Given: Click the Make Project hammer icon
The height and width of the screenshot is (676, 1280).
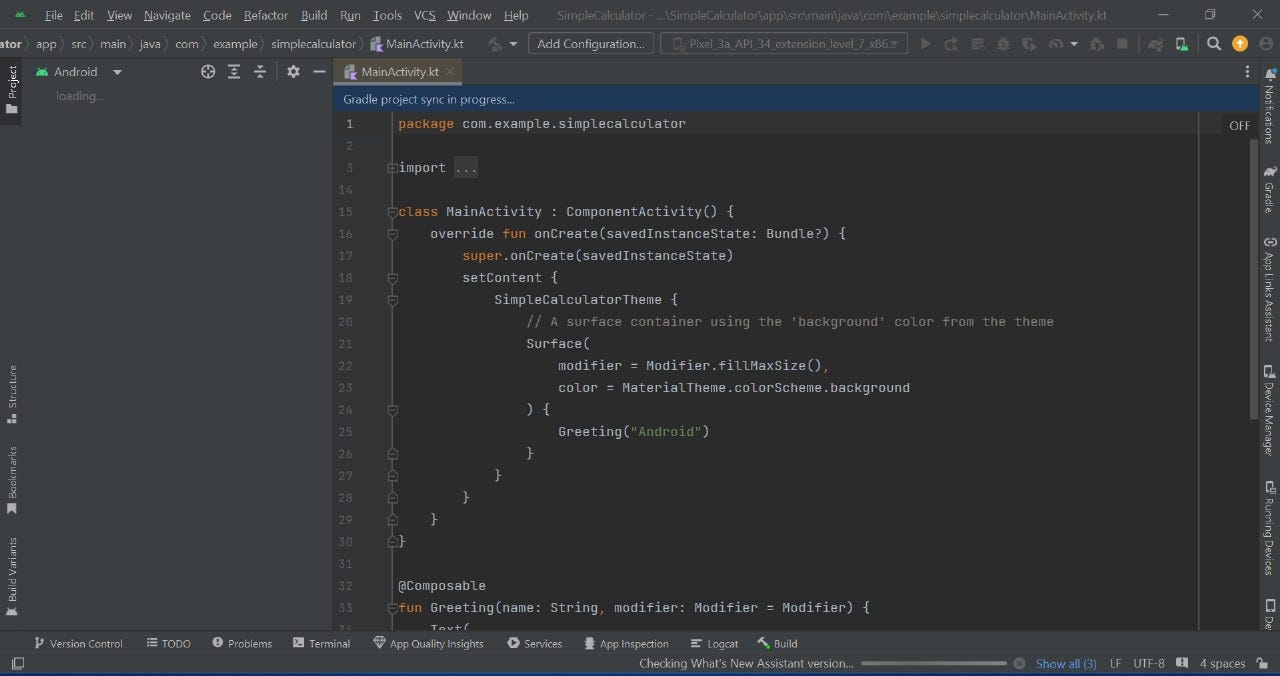Looking at the screenshot, I should click(x=495, y=44).
